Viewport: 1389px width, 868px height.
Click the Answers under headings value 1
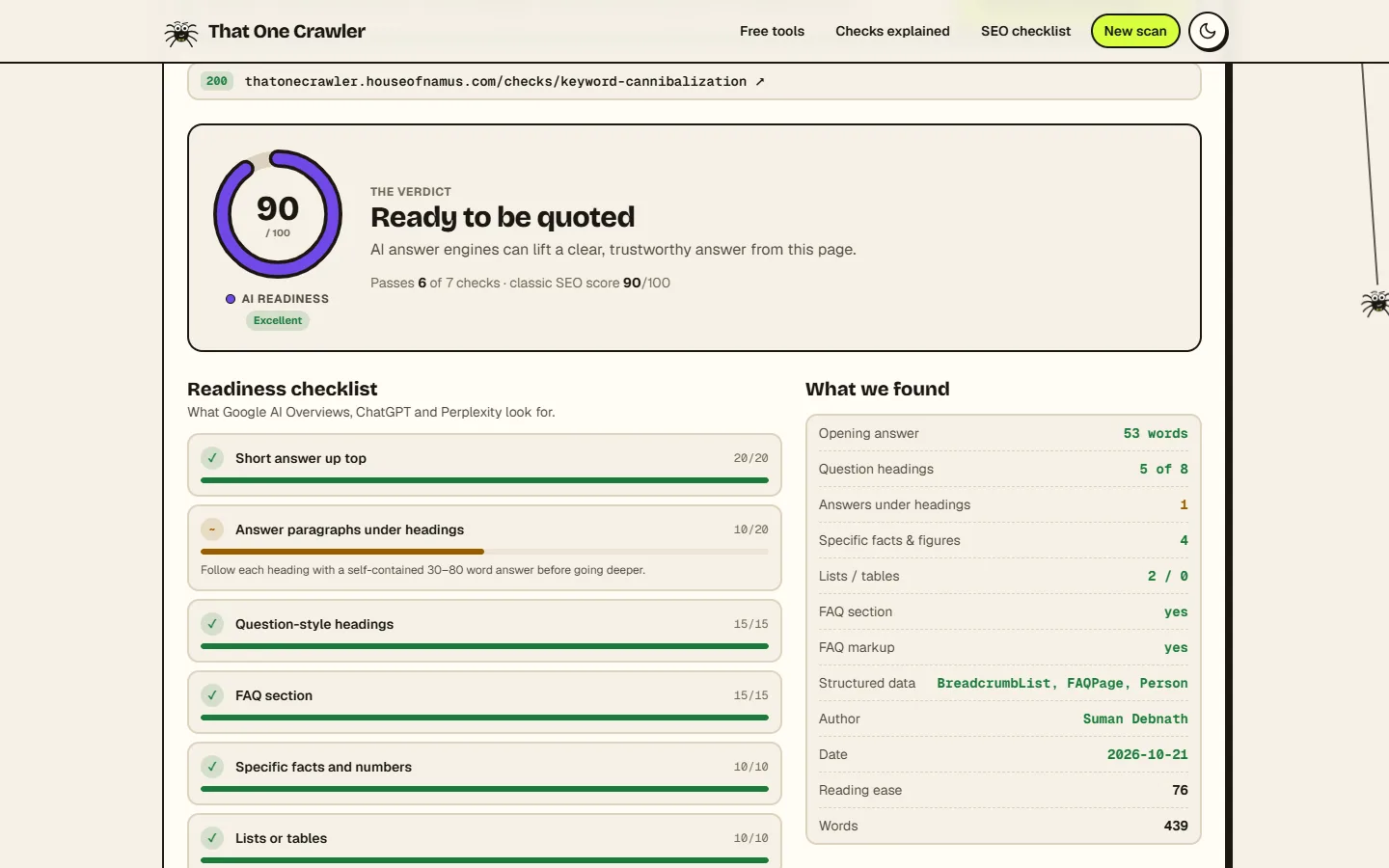[x=1184, y=505]
